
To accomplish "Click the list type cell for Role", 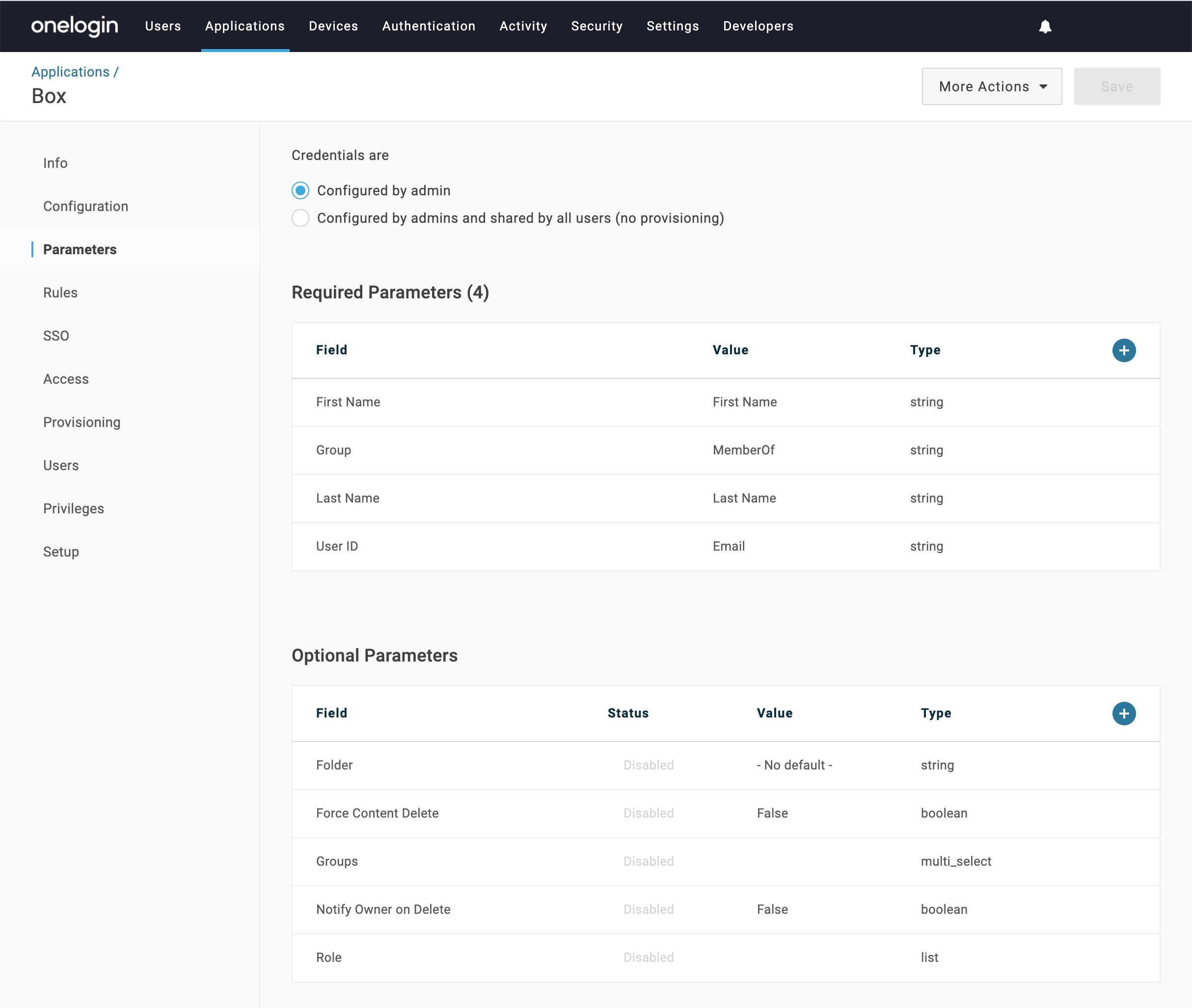I will (929, 957).
